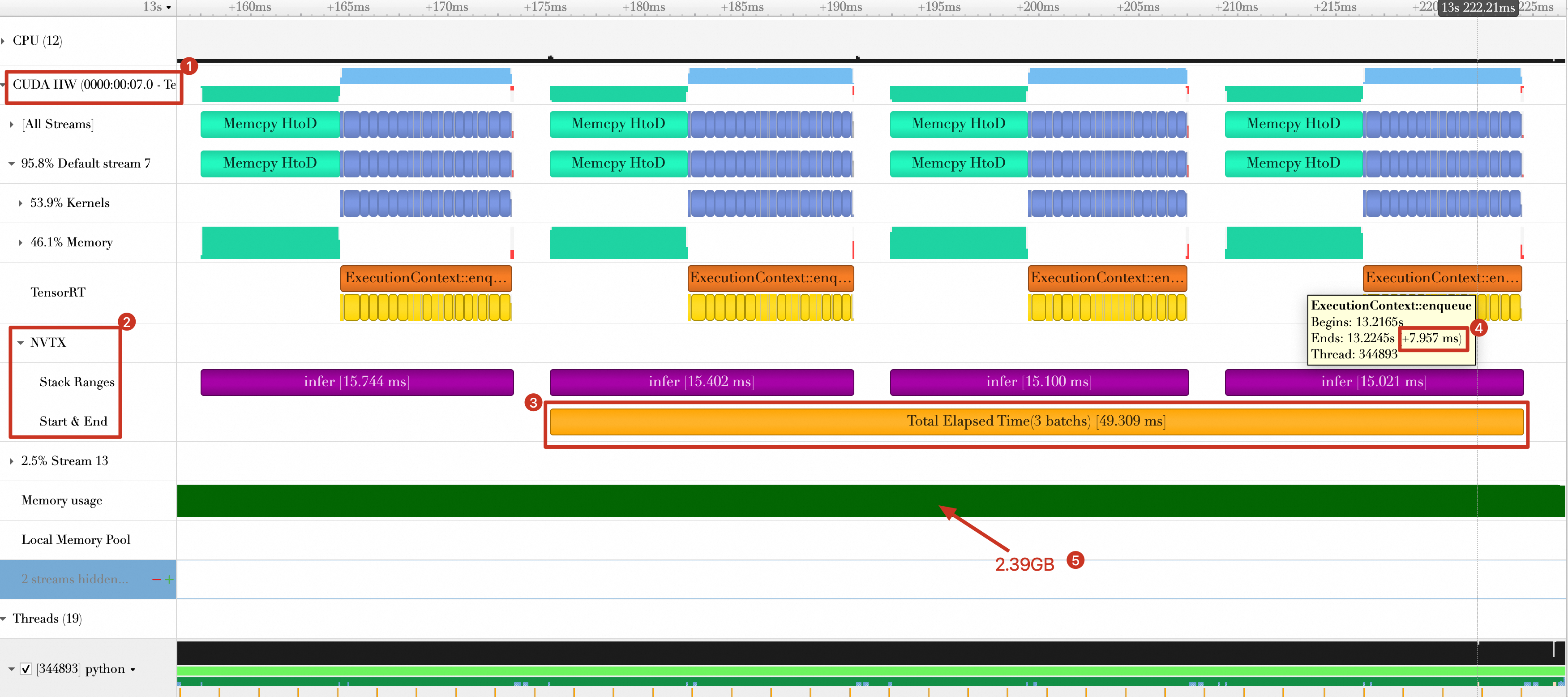Screen dimensions: 1568x697
Task: Click the CUDA HW (0000:00:07.0) label
Action: (94, 85)
